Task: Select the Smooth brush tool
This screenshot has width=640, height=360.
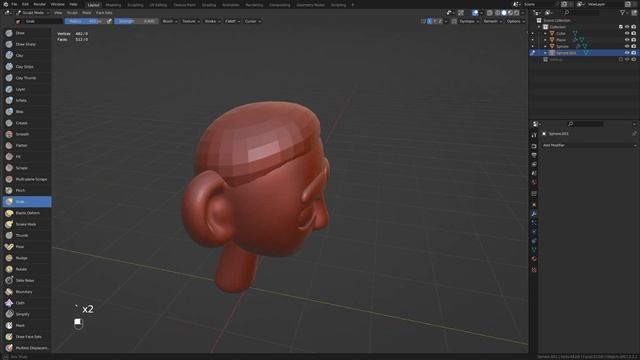Action: (27, 134)
